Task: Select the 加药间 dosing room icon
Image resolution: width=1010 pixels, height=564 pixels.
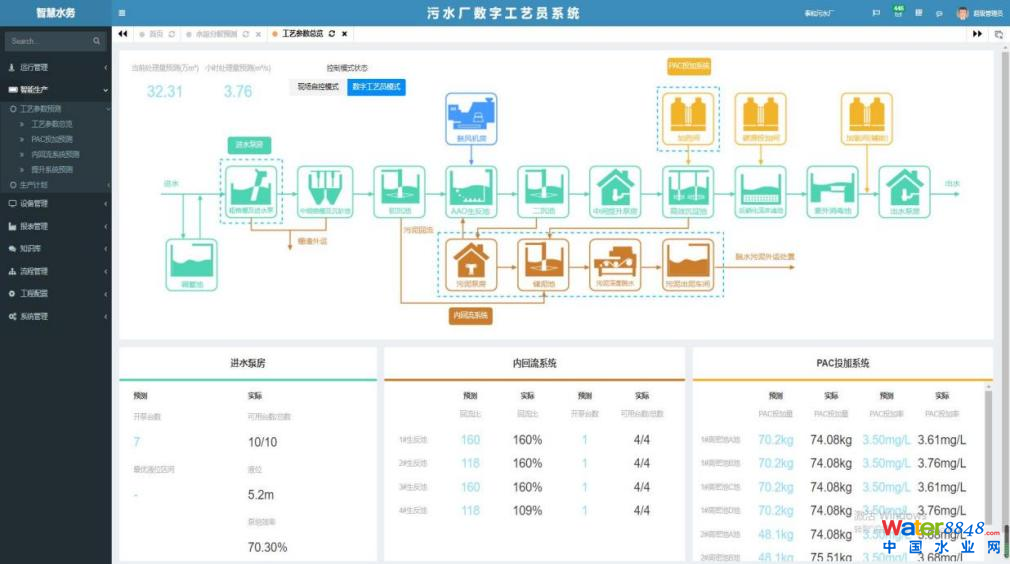Action: (688, 118)
